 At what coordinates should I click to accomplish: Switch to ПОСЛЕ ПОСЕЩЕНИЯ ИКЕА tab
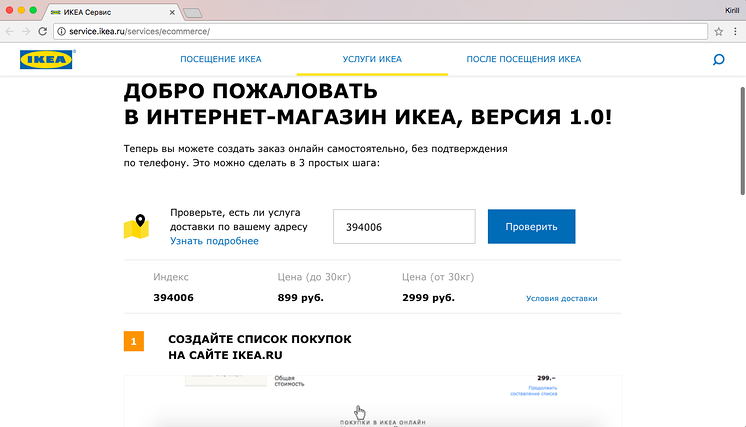pyautogui.click(x=523, y=60)
